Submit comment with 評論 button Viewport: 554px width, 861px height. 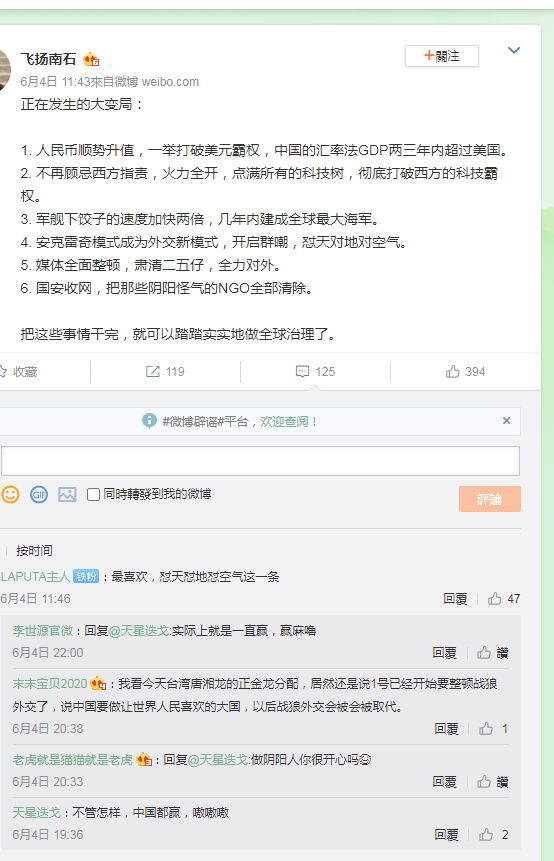(490, 499)
